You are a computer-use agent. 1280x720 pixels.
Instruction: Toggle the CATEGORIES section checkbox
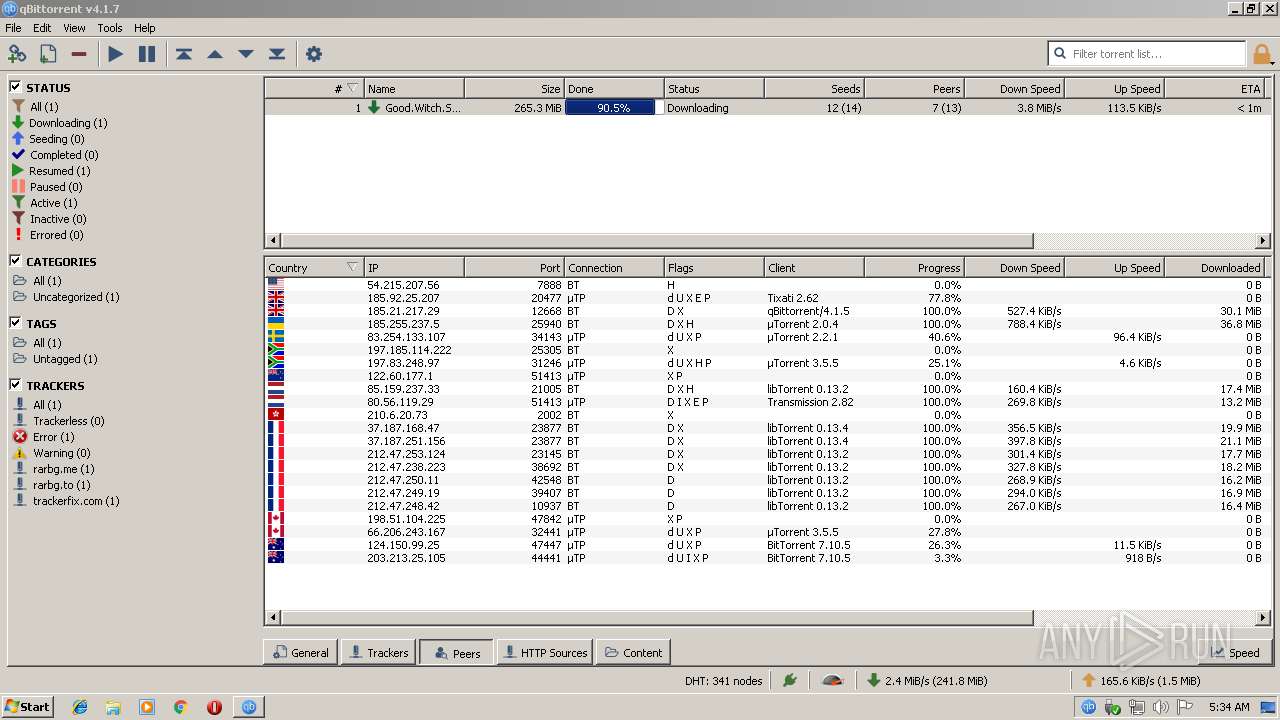coord(16,262)
